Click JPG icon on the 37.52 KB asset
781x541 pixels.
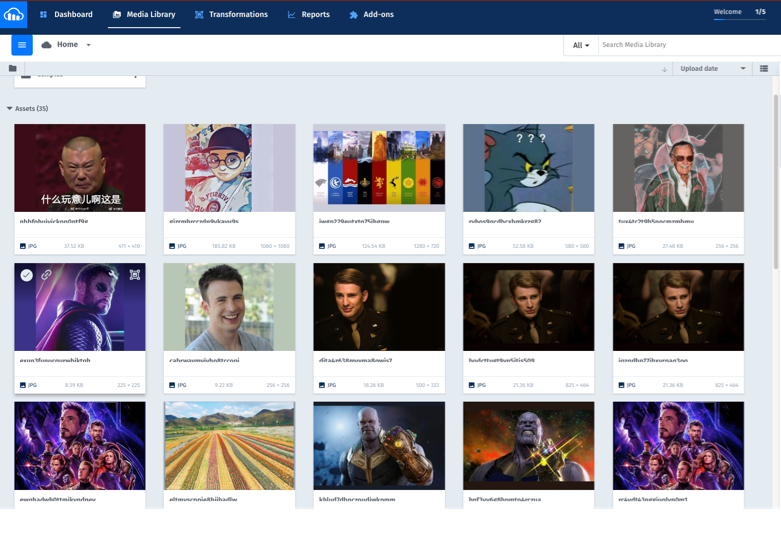22,246
